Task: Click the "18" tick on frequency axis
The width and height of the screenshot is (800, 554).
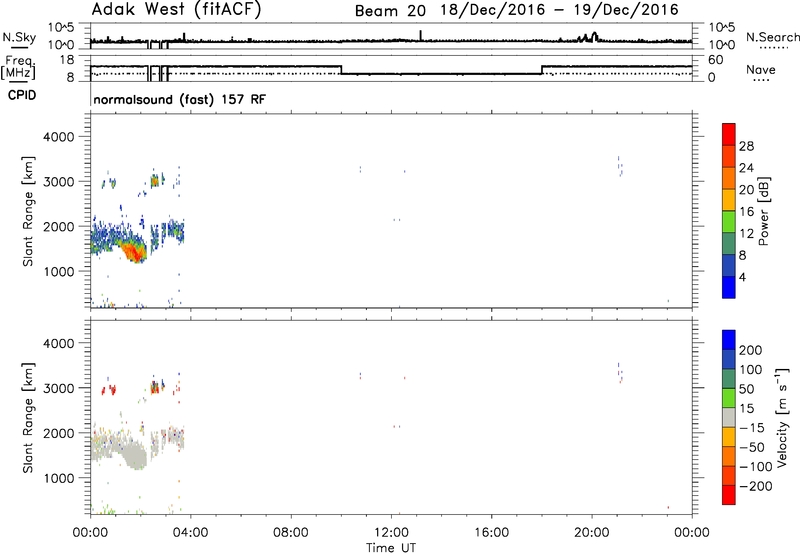Action: tap(66, 60)
